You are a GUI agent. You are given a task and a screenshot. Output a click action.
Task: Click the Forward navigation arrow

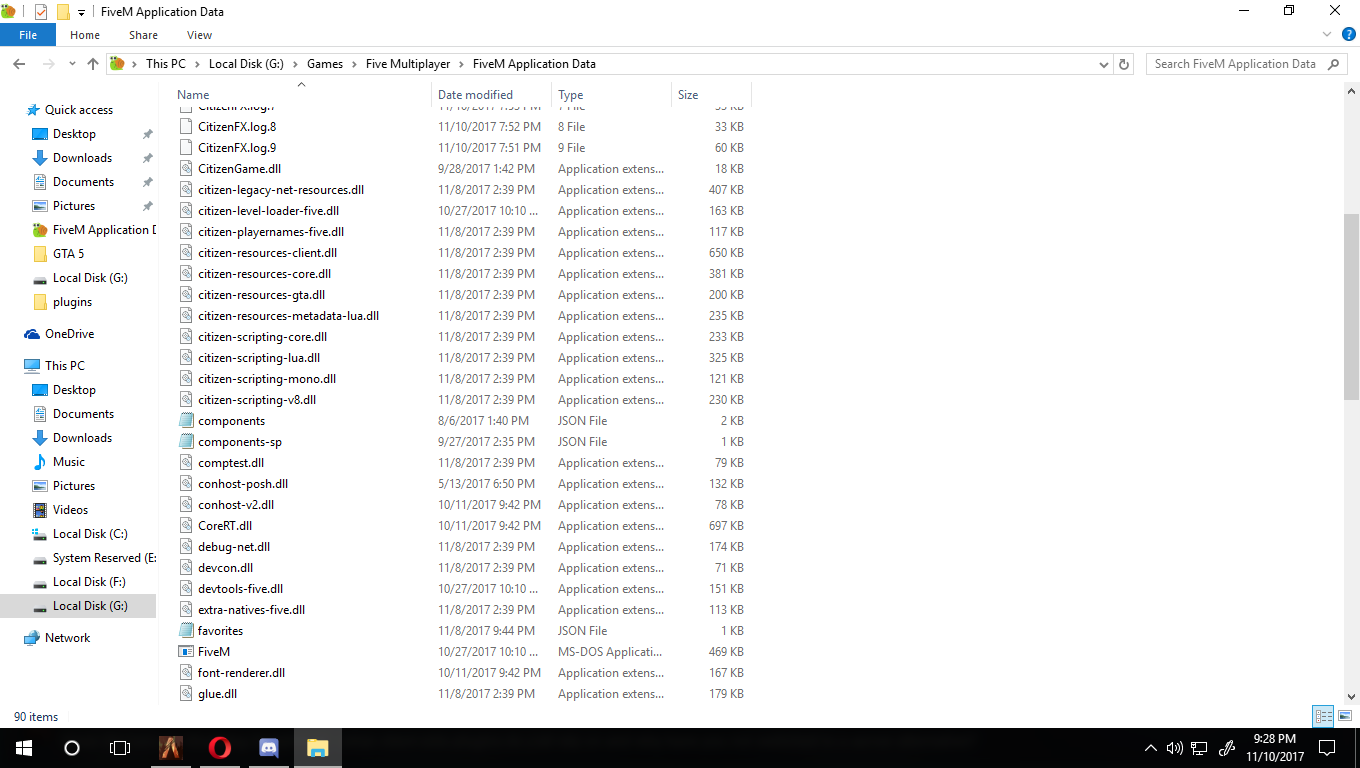point(48,64)
